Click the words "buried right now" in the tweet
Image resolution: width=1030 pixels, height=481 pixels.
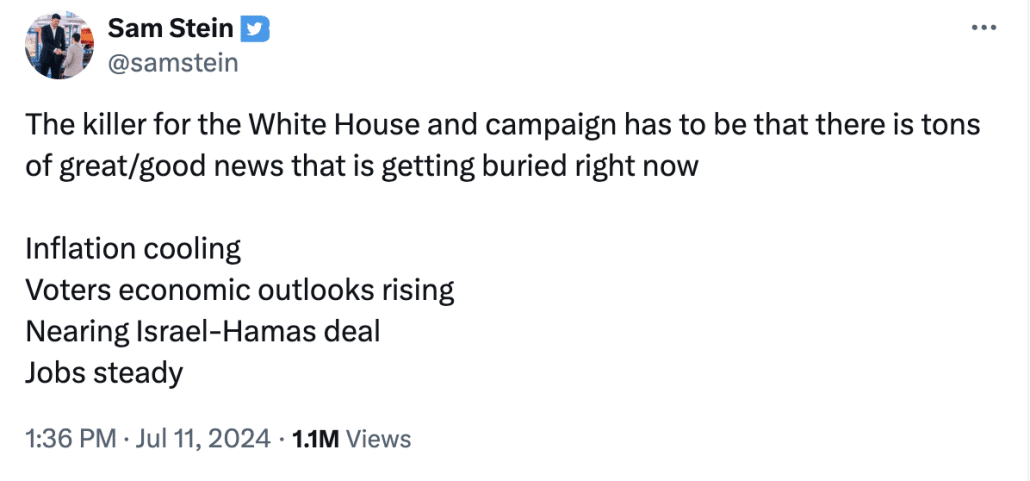[x=599, y=165]
